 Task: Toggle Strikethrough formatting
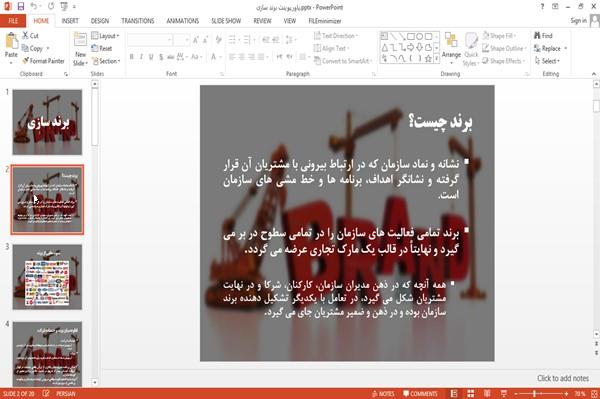(171, 57)
